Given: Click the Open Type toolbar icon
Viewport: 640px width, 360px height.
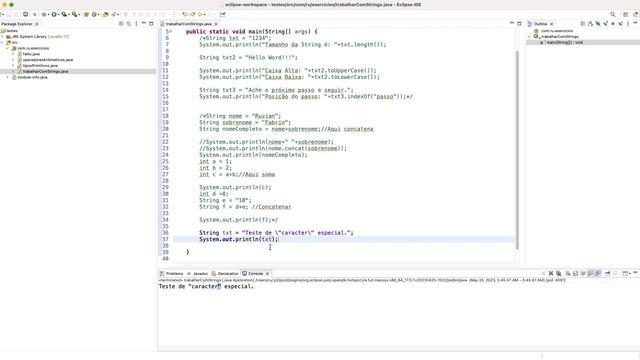Looking at the screenshot, I should pos(106,14).
